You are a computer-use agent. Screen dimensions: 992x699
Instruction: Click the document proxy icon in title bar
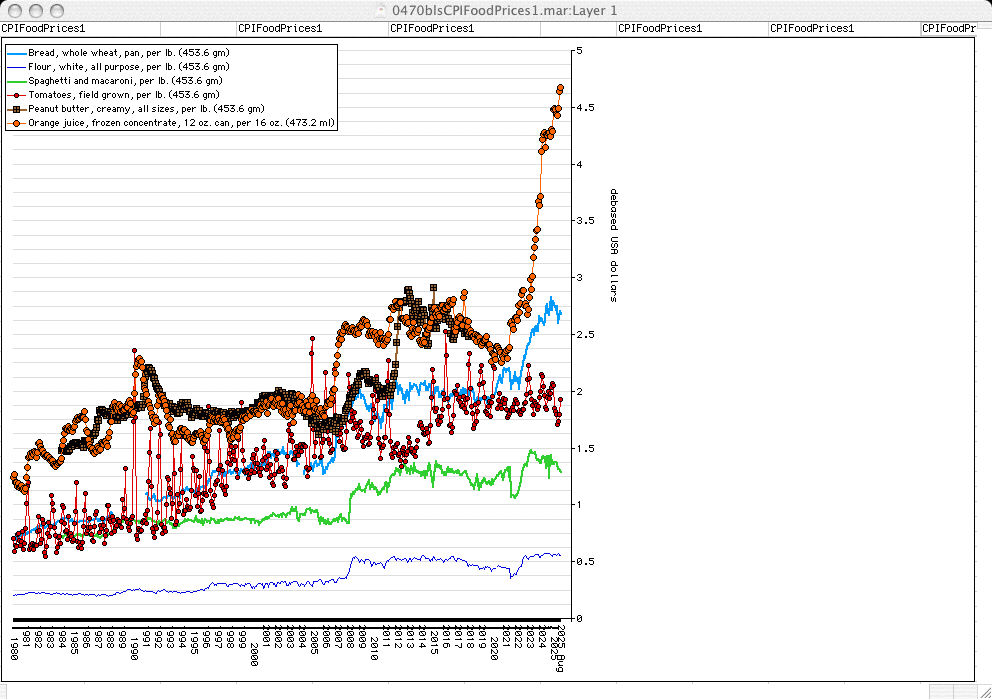click(x=381, y=10)
